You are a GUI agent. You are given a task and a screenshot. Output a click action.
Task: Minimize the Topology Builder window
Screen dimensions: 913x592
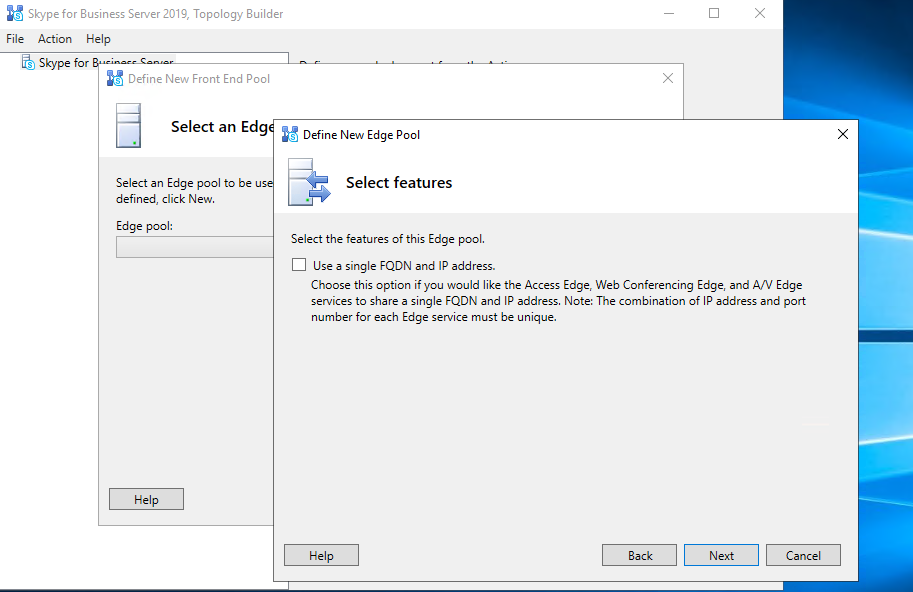pyautogui.click(x=668, y=14)
